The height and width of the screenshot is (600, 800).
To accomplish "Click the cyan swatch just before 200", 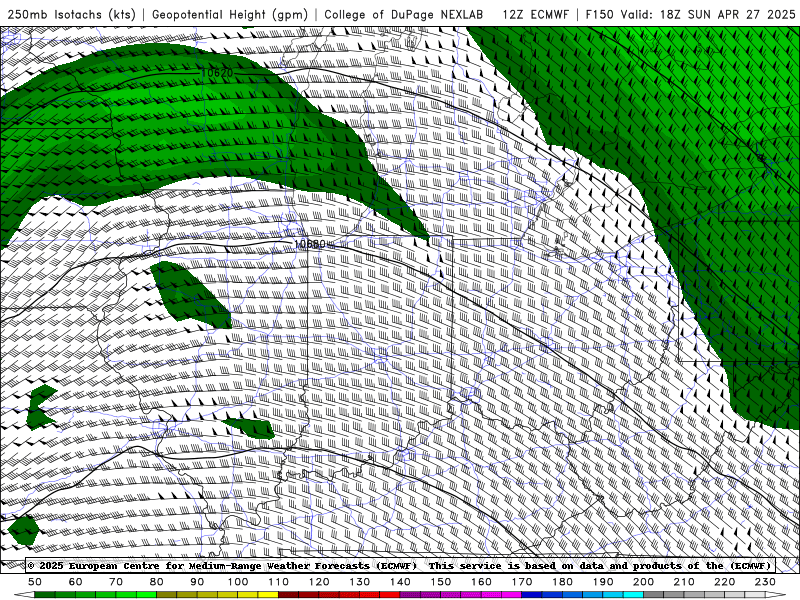I will click(x=633, y=595).
